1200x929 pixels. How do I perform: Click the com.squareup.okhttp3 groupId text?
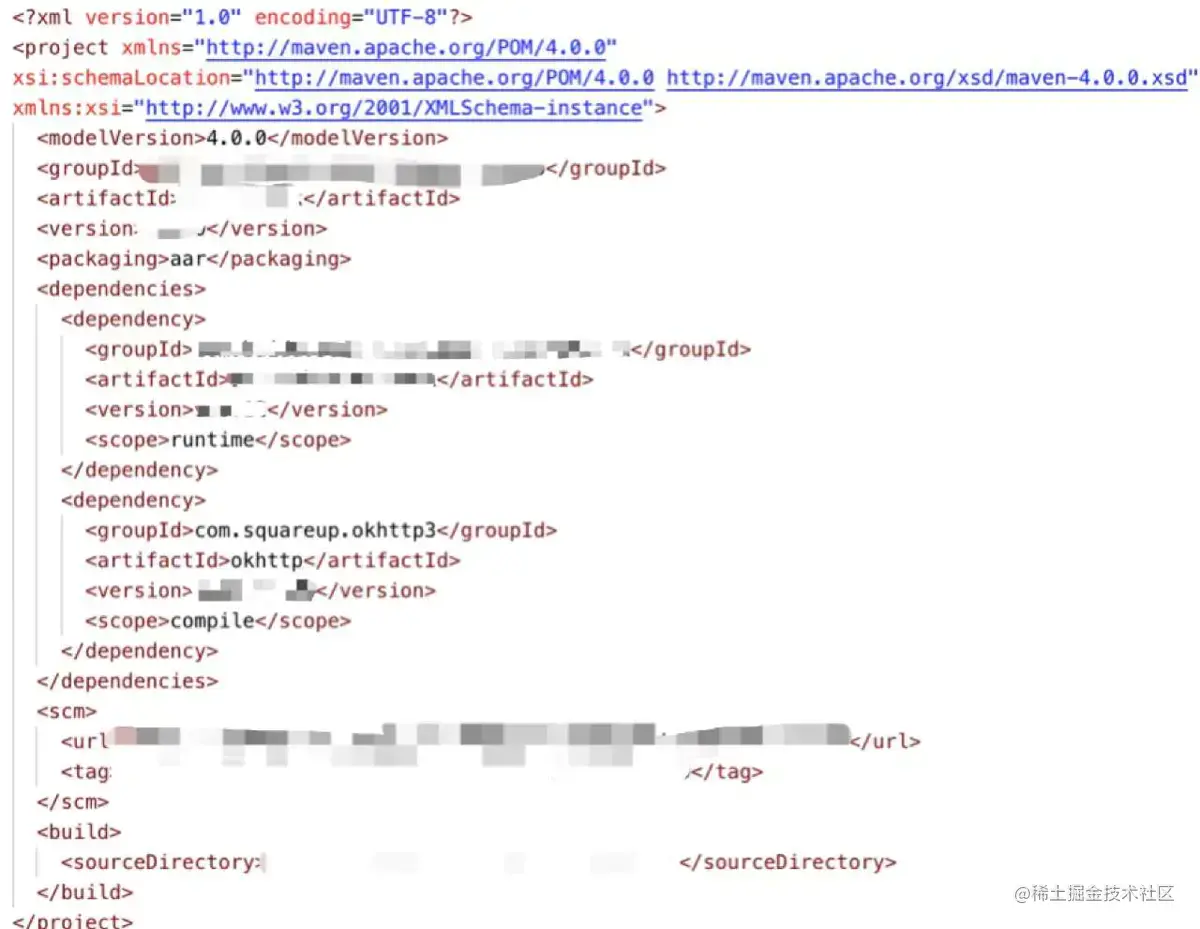click(315, 530)
